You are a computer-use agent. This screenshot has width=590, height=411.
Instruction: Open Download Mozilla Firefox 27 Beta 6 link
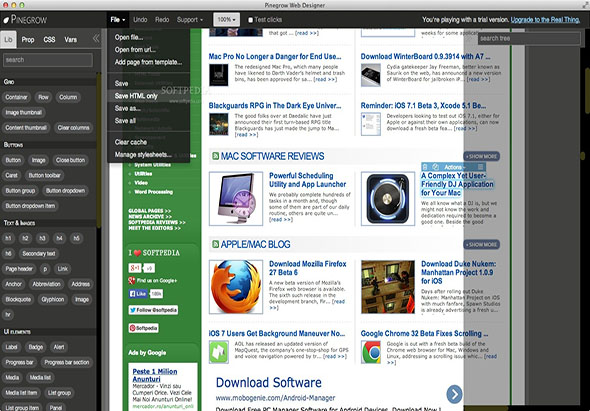[x=308, y=268]
